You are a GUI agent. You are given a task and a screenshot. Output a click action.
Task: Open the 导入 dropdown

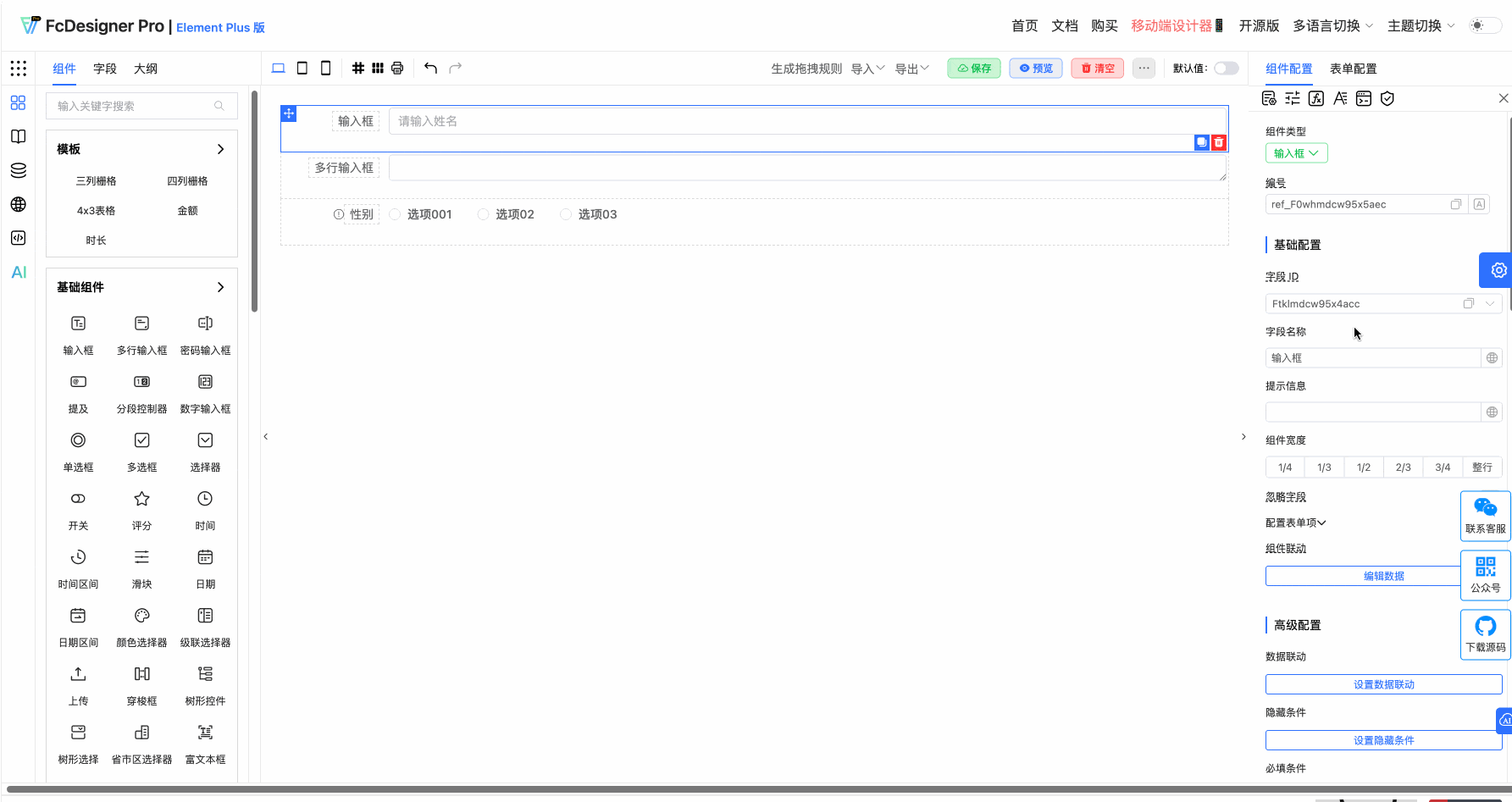[867, 68]
